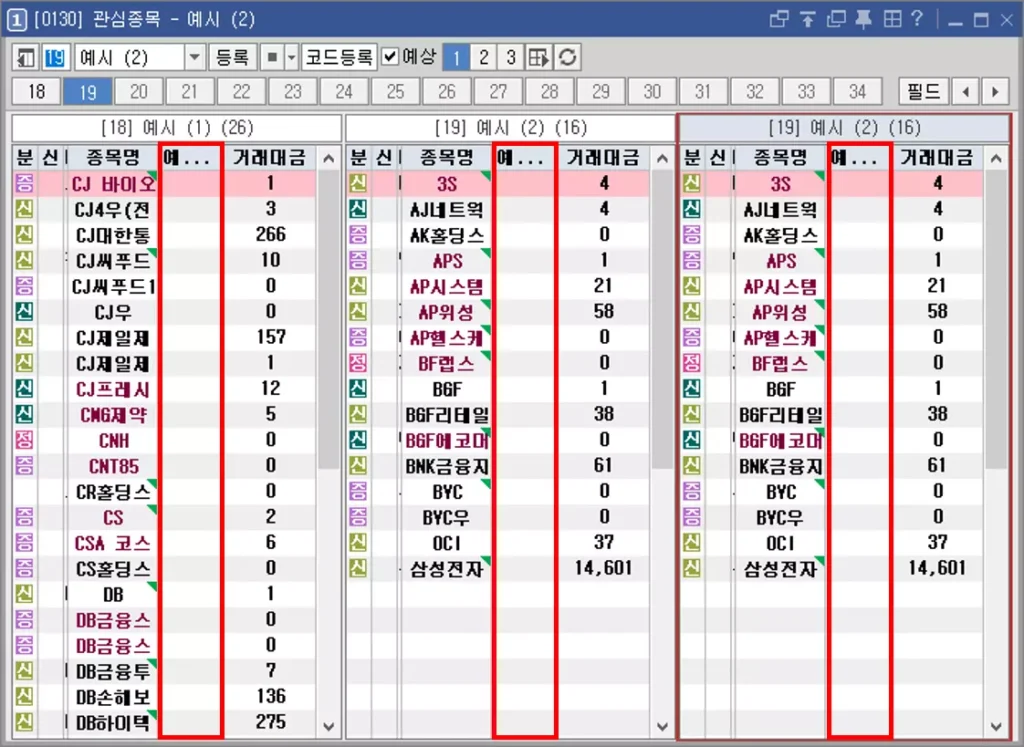The image size is (1024, 747).
Task: Click 종목명 column header in middle panel
Action: tap(447, 157)
